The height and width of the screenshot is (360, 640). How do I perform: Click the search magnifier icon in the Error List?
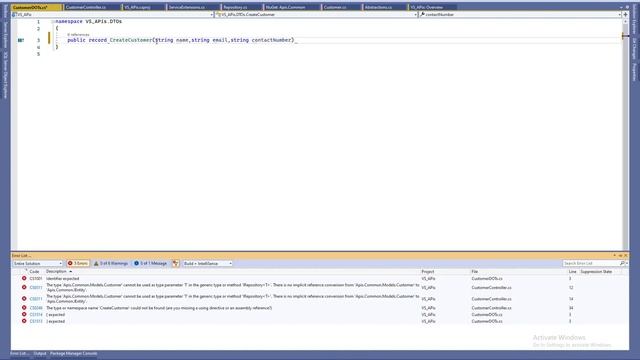click(x=622, y=263)
